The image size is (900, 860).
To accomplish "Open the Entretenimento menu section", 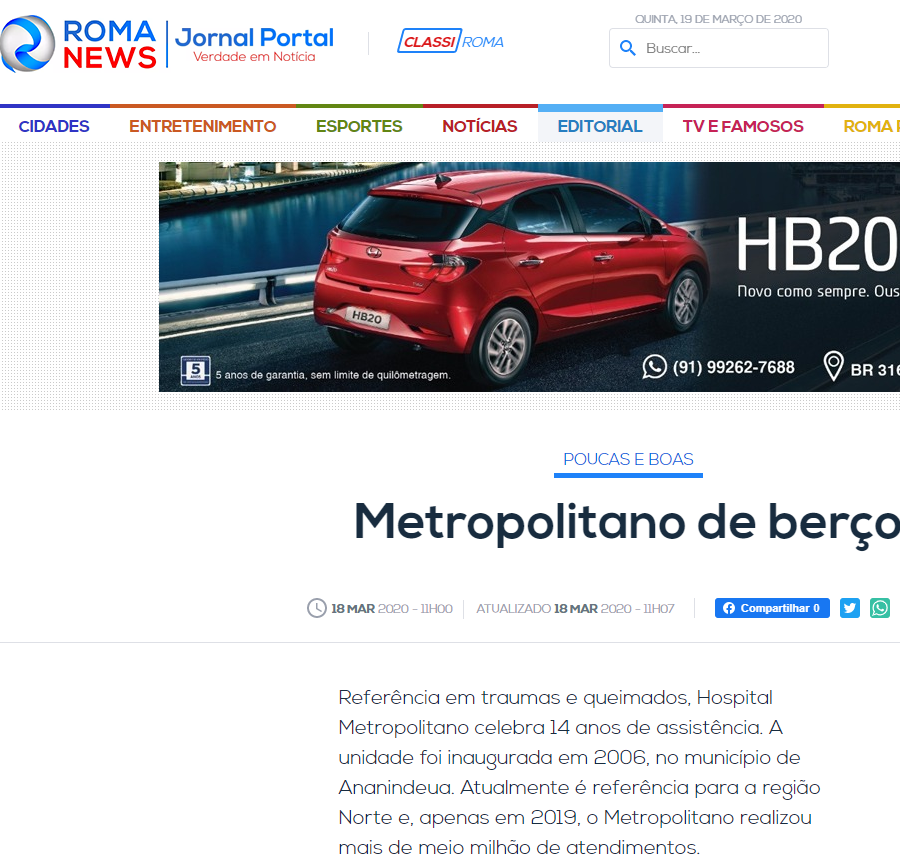I will point(202,126).
